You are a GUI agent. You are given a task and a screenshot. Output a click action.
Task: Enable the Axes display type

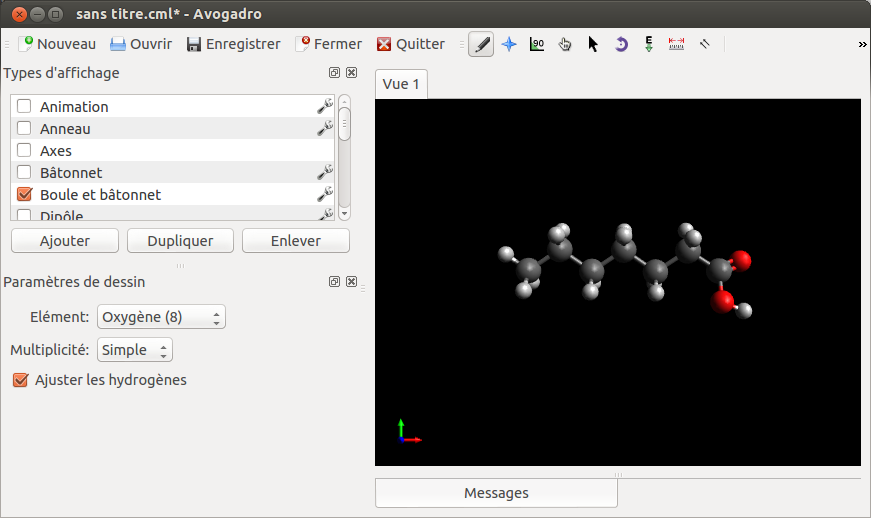pos(24,150)
